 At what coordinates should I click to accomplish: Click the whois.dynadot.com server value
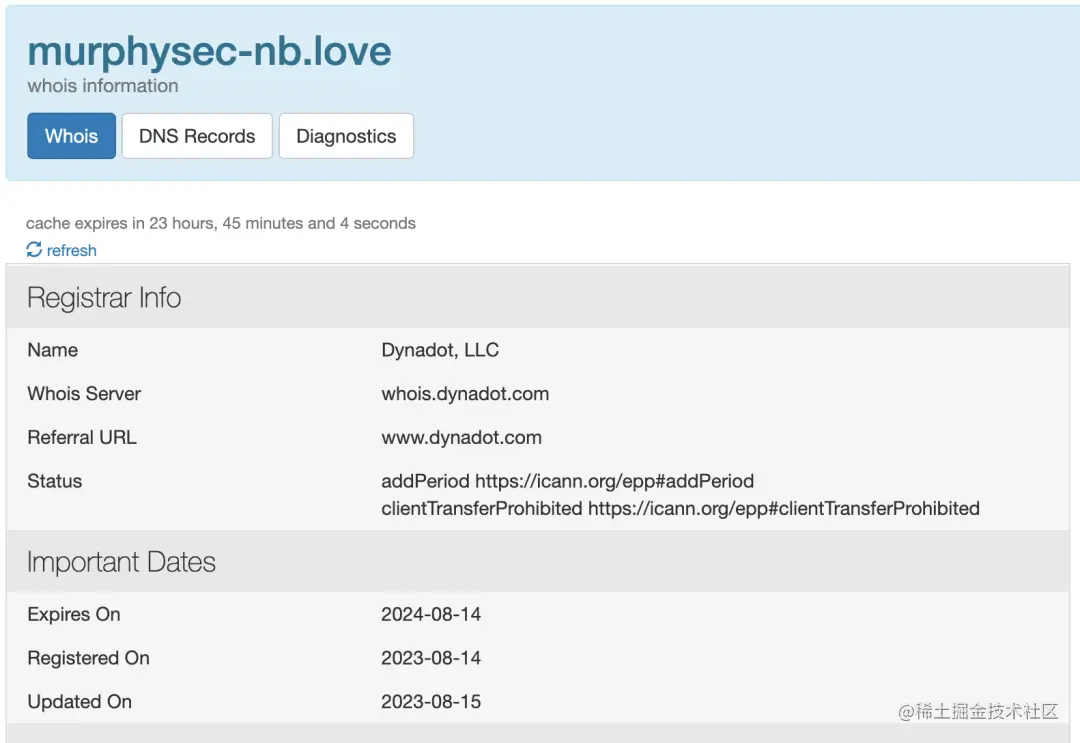tap(465, 393)
